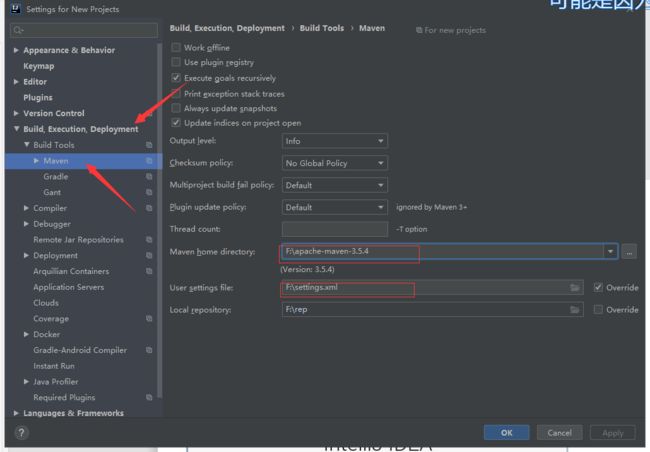Viewport: 650px width, 452px height.
Task: Click the folder browse icon in User settings file
Action: (x=575, y=287)
